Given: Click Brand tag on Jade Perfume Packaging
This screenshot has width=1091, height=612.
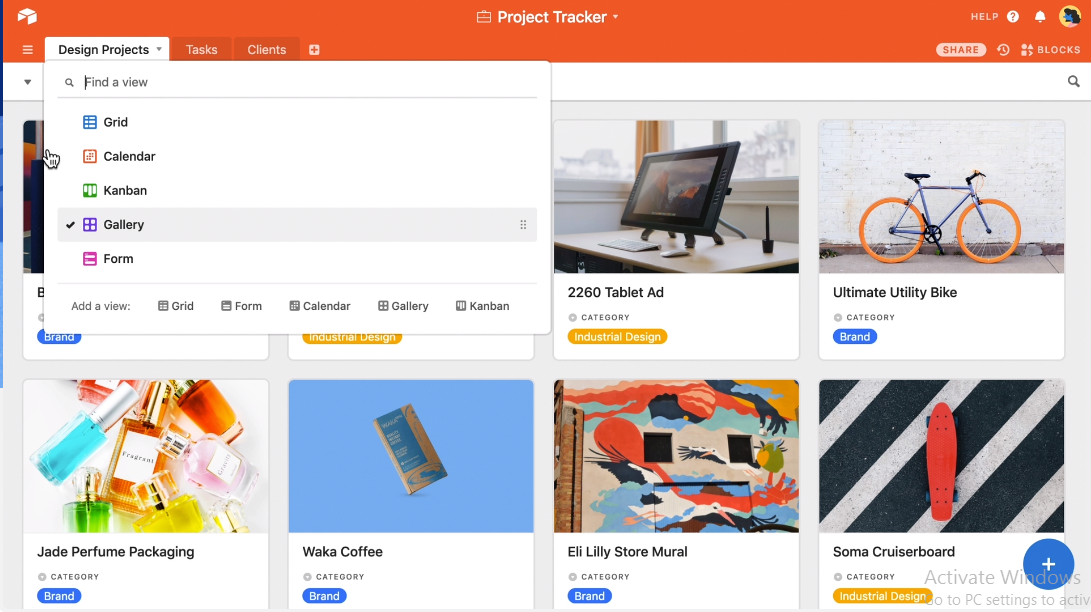Looking at the screenshot, I should click(59, 596).
